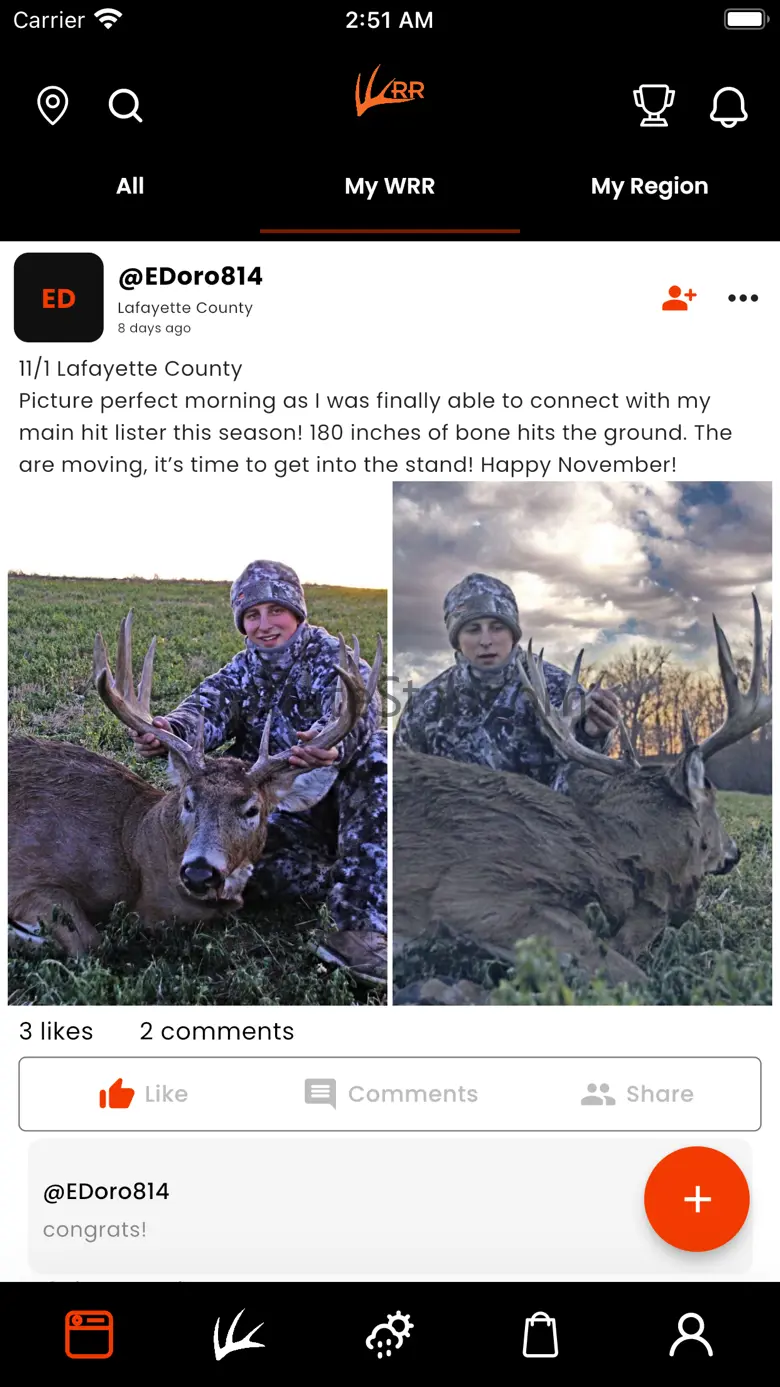Tap the Share button
The image size is (780, 1387).
point(637,1094)
